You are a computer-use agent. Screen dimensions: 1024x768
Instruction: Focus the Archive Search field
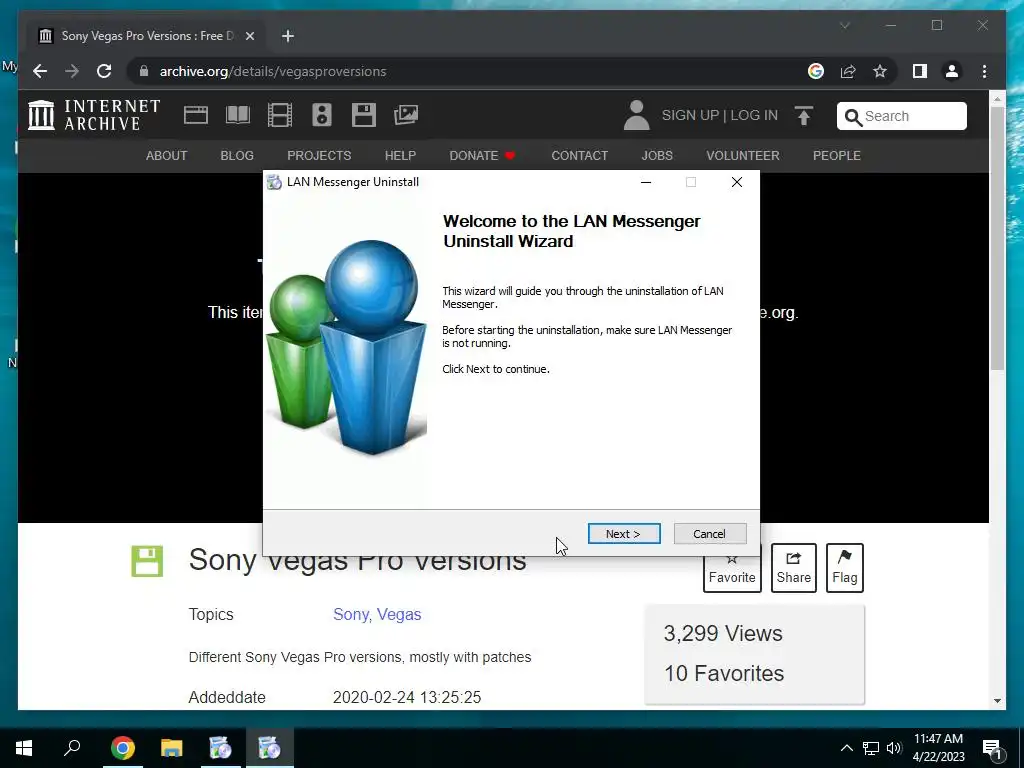[902, 116]
